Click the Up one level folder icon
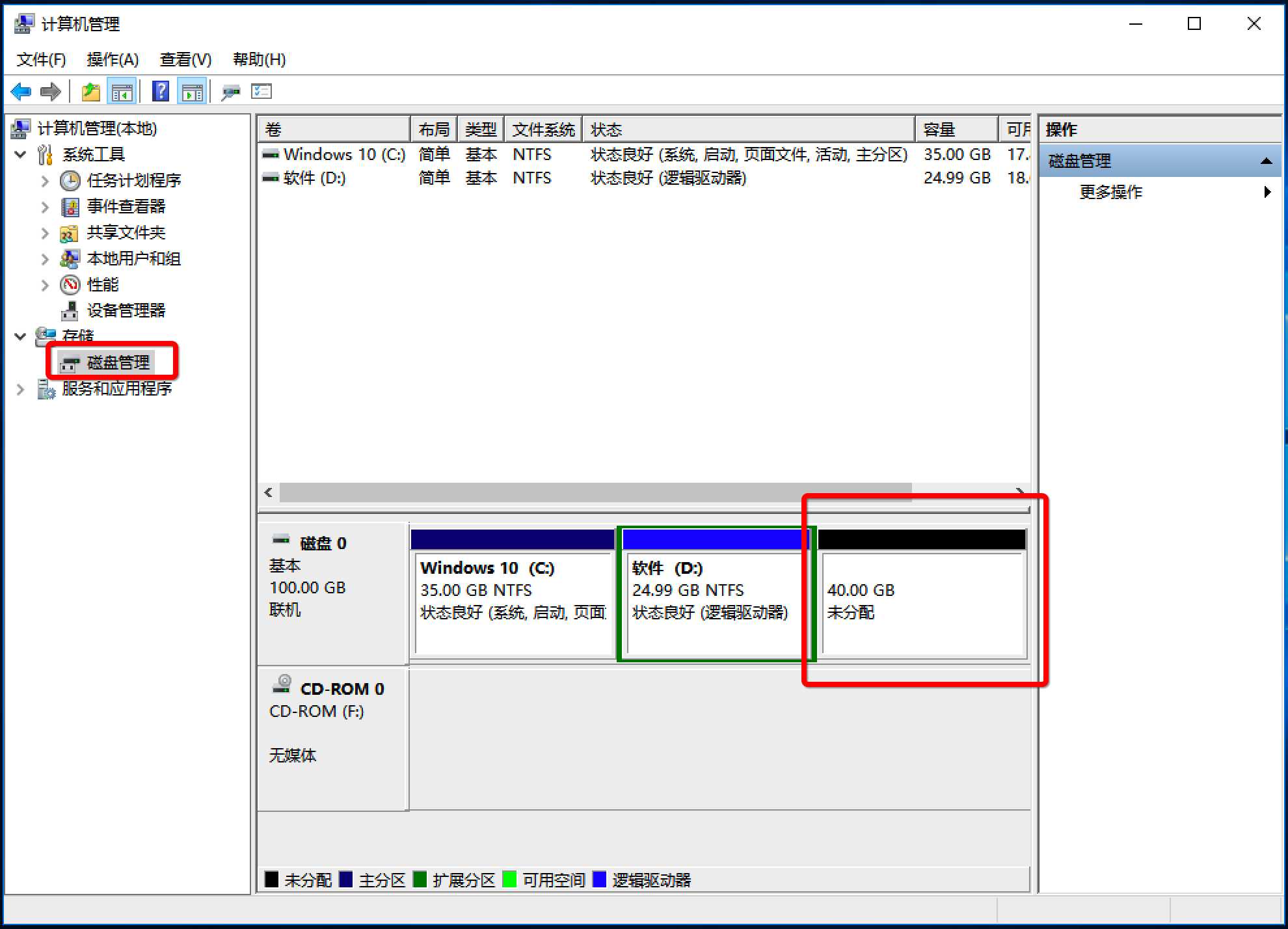Screen dimensions: 1288x929 pyautogui.click(x=90, y=92)
